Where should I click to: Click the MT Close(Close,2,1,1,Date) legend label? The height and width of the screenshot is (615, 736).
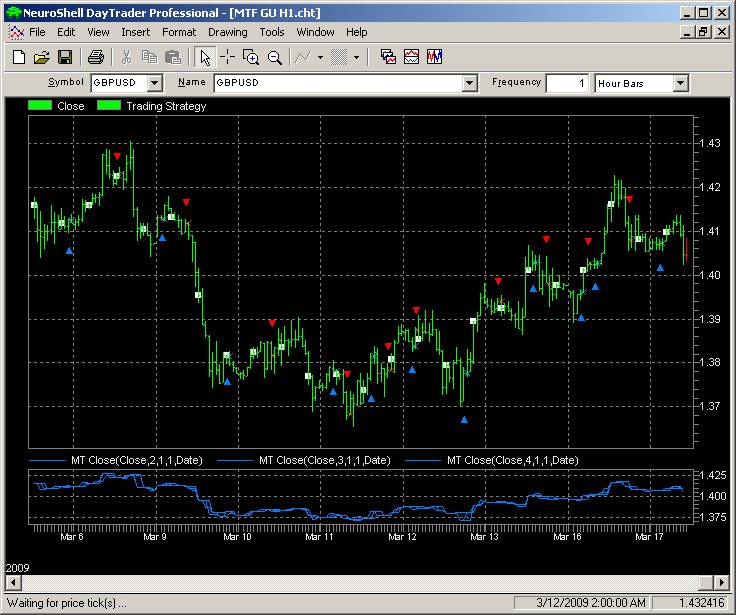(136, 460)
